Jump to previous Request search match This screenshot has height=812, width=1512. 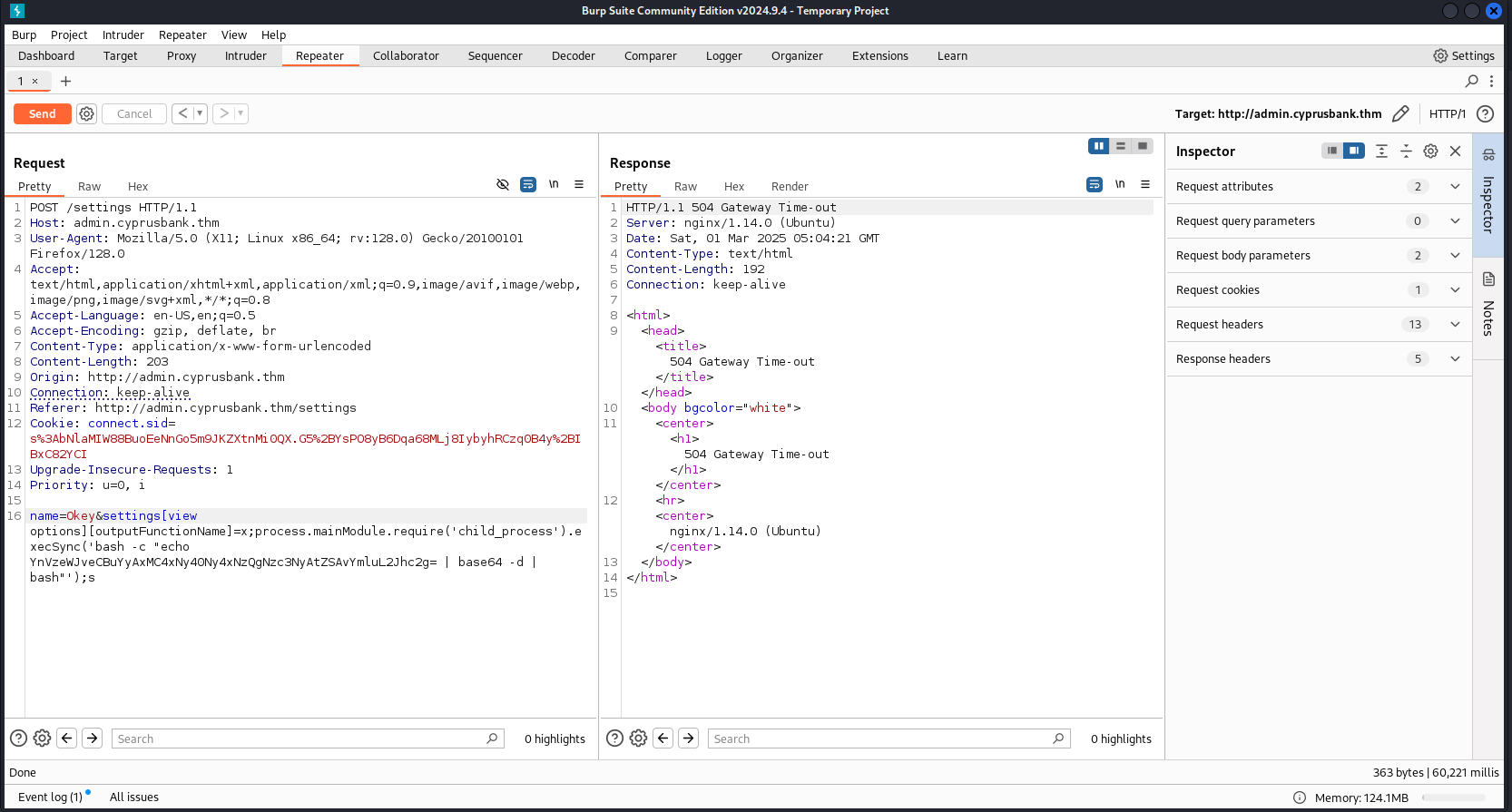pyautogui.click(x=67, y=738)
